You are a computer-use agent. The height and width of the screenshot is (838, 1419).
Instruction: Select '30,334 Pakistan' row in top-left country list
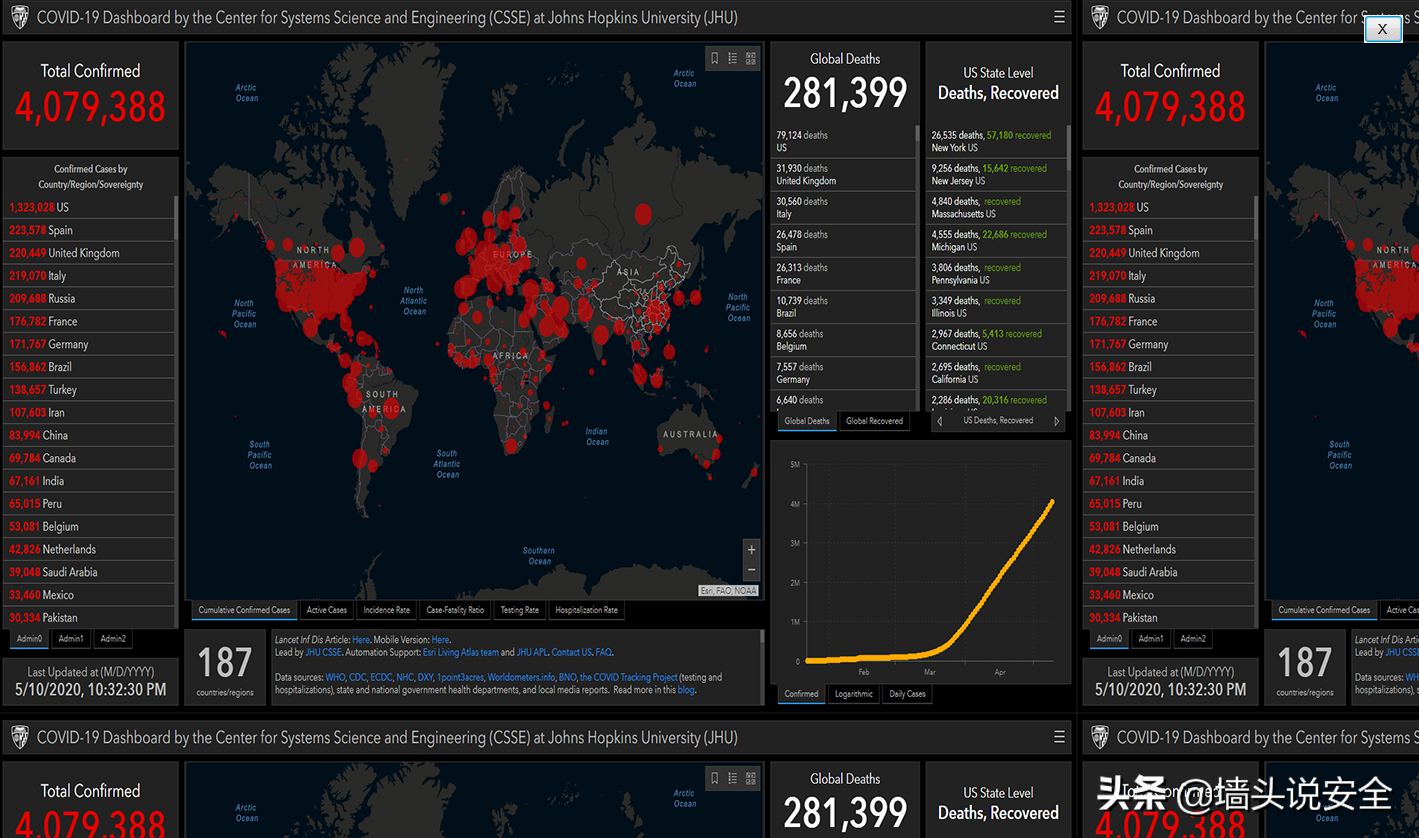pyautogui.click(x=89, y=617)
